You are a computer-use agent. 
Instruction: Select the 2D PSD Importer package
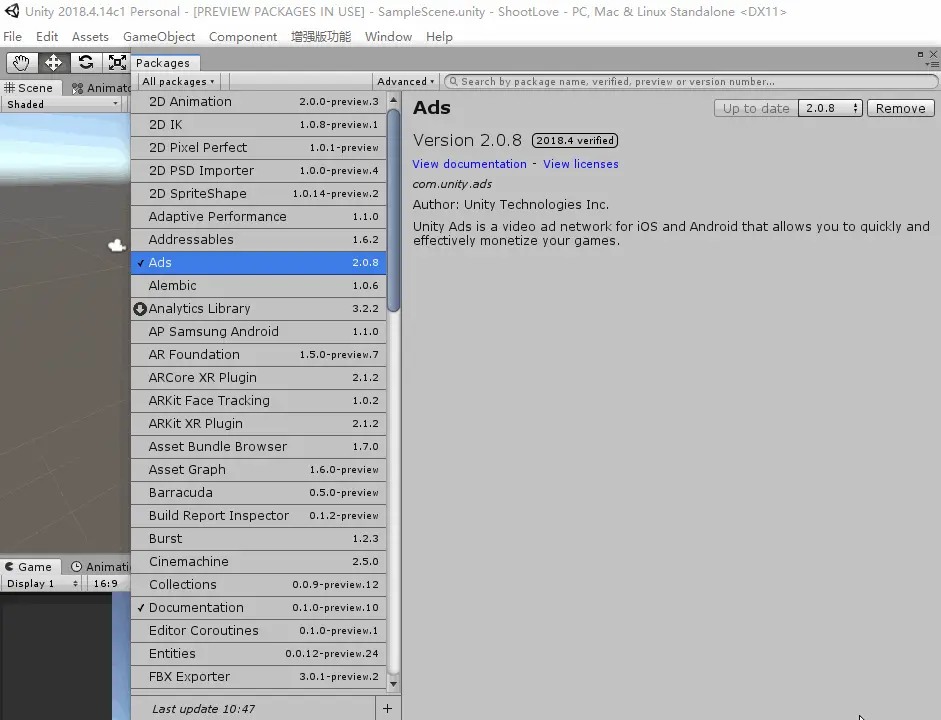(x=259, y=171)
